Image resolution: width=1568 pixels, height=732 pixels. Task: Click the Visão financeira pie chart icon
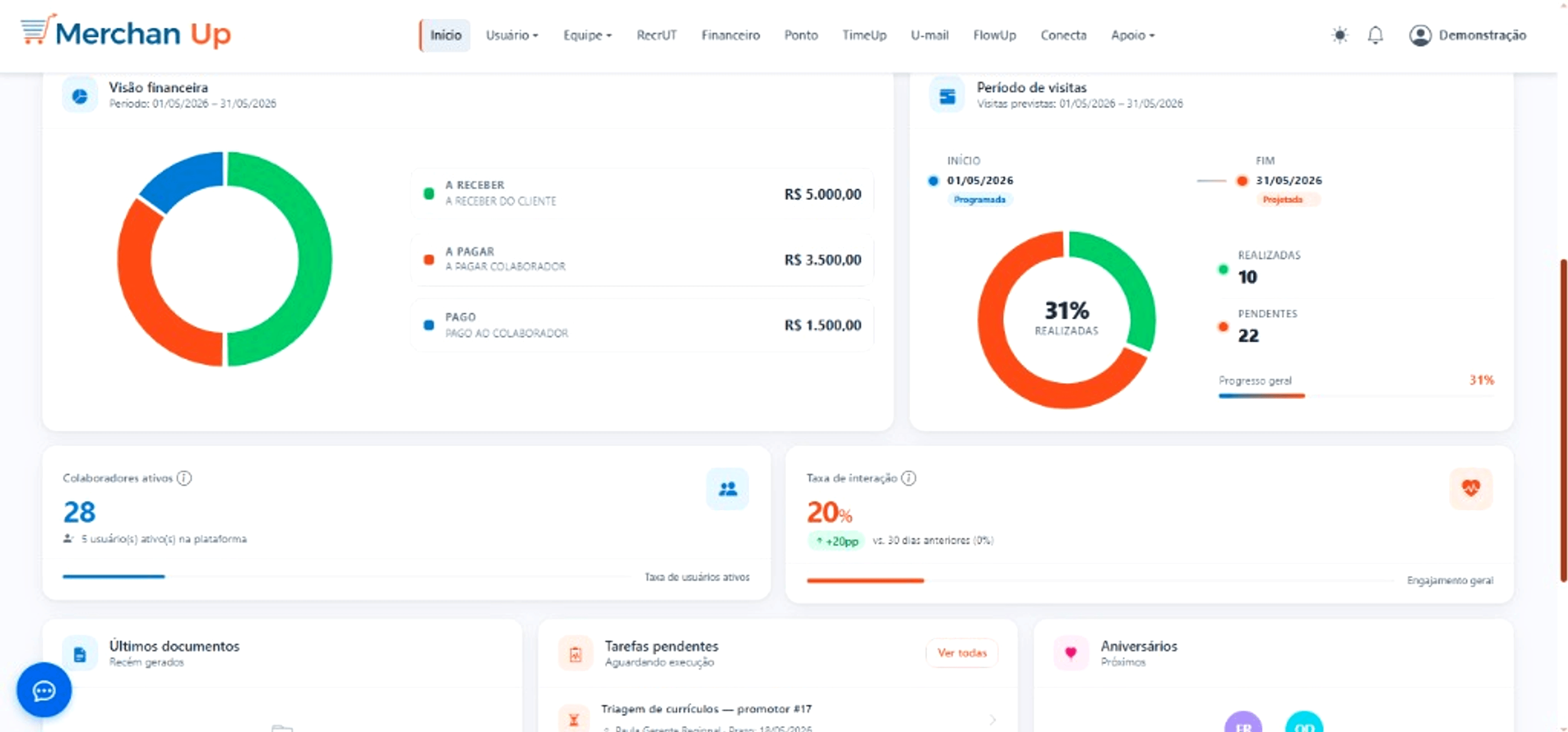pyautogui.click(x=80, y=96)
